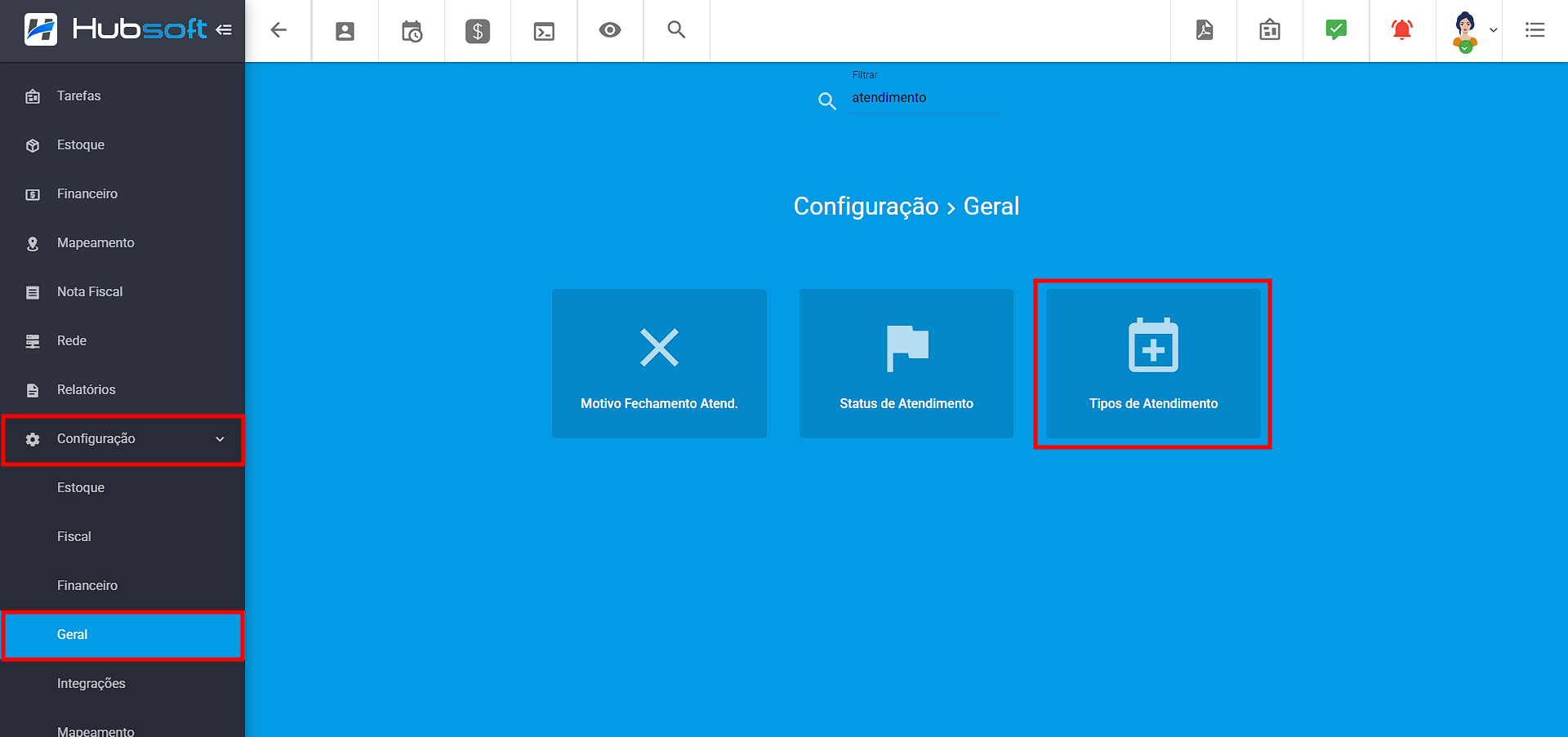This screenshot has width=1568, height=737.
Task: Open Motivo Fechamento Atend. card
Action: tap(659, 363)
